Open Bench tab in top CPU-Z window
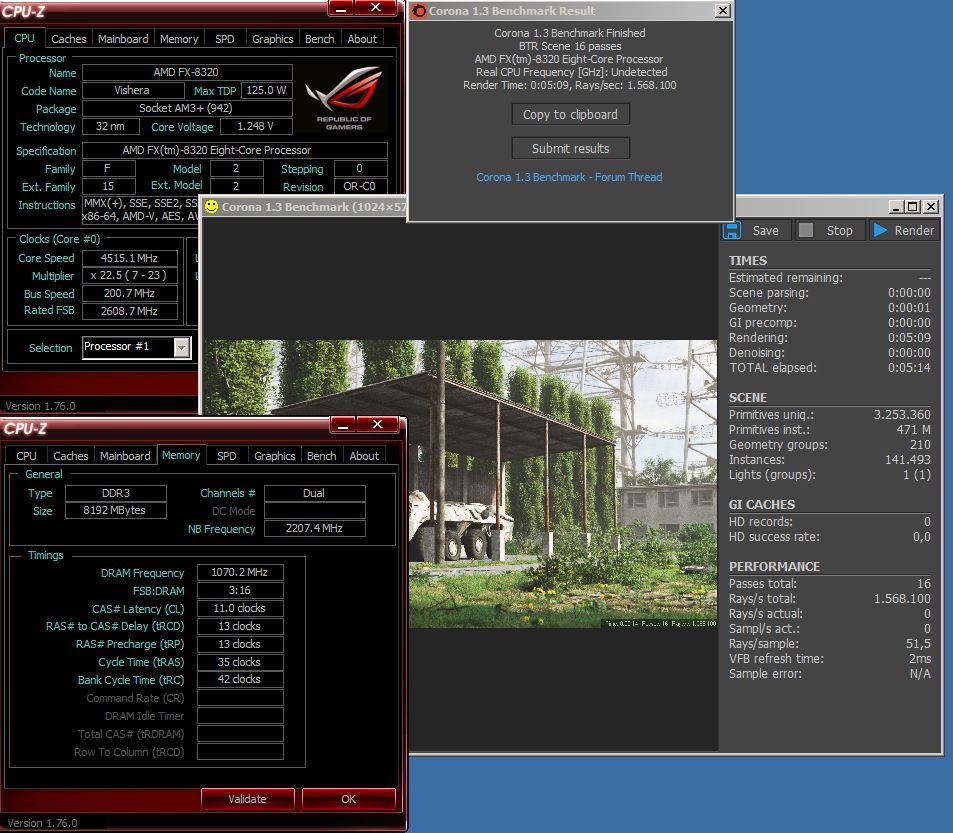The height and width of the screenshot is (833, 953). [320, 39]
